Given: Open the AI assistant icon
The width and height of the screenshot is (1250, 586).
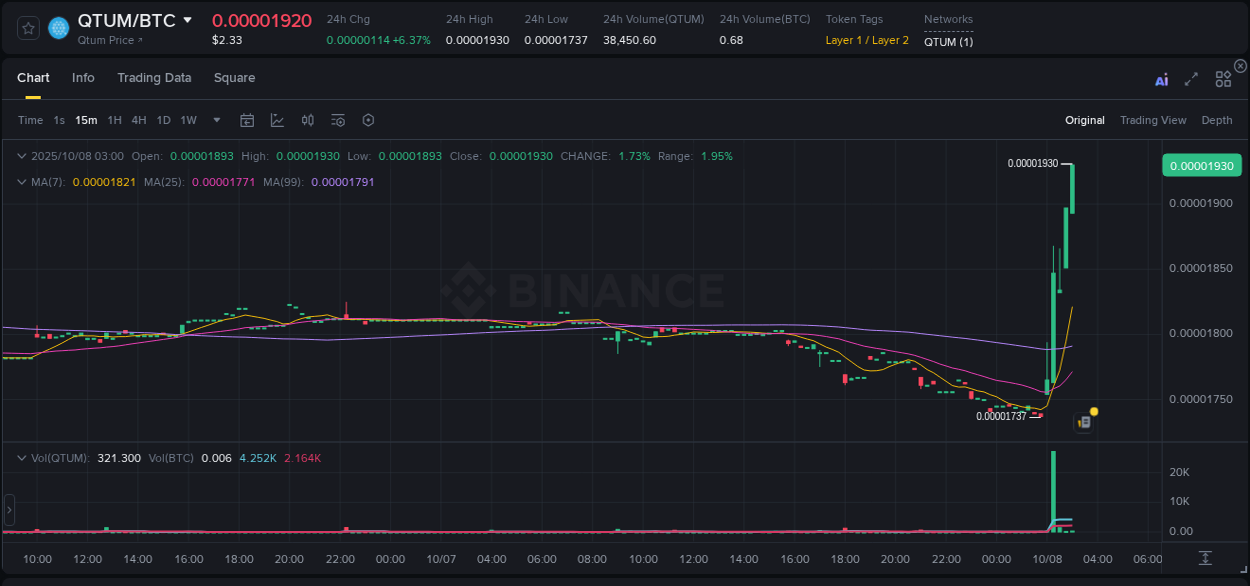Looking at the screenshot, I should tap(1161, 79).
